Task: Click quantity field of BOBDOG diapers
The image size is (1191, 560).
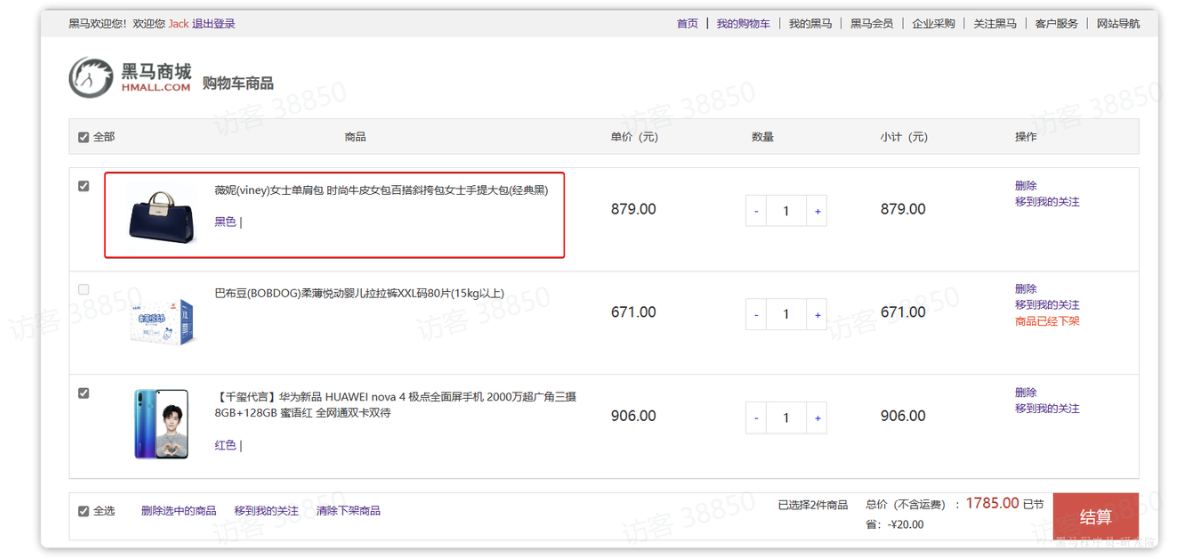Action: [786, 315]
